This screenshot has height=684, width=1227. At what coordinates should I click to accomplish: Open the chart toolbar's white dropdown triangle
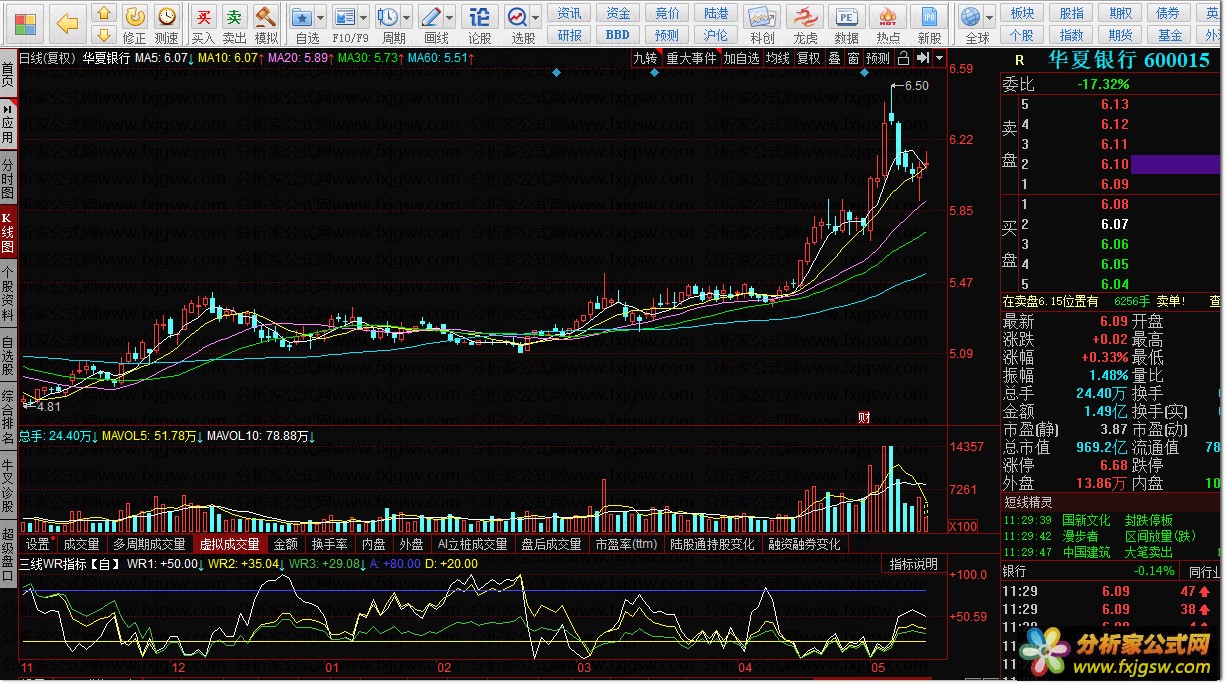[x=939, y=58]
